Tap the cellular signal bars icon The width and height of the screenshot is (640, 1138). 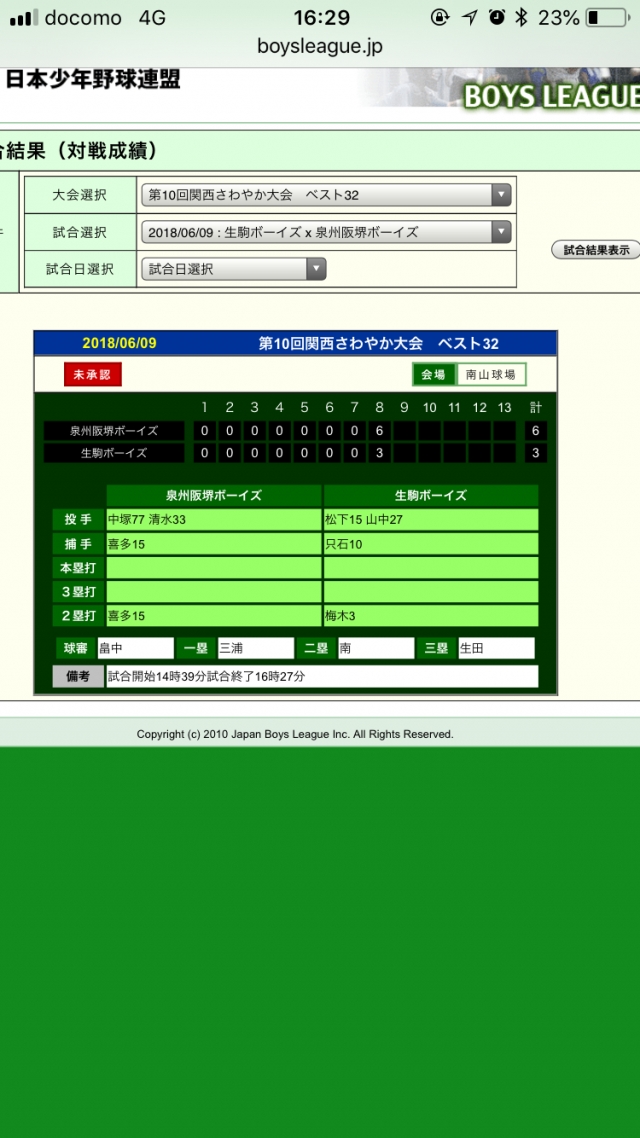(x=22, y=18)
